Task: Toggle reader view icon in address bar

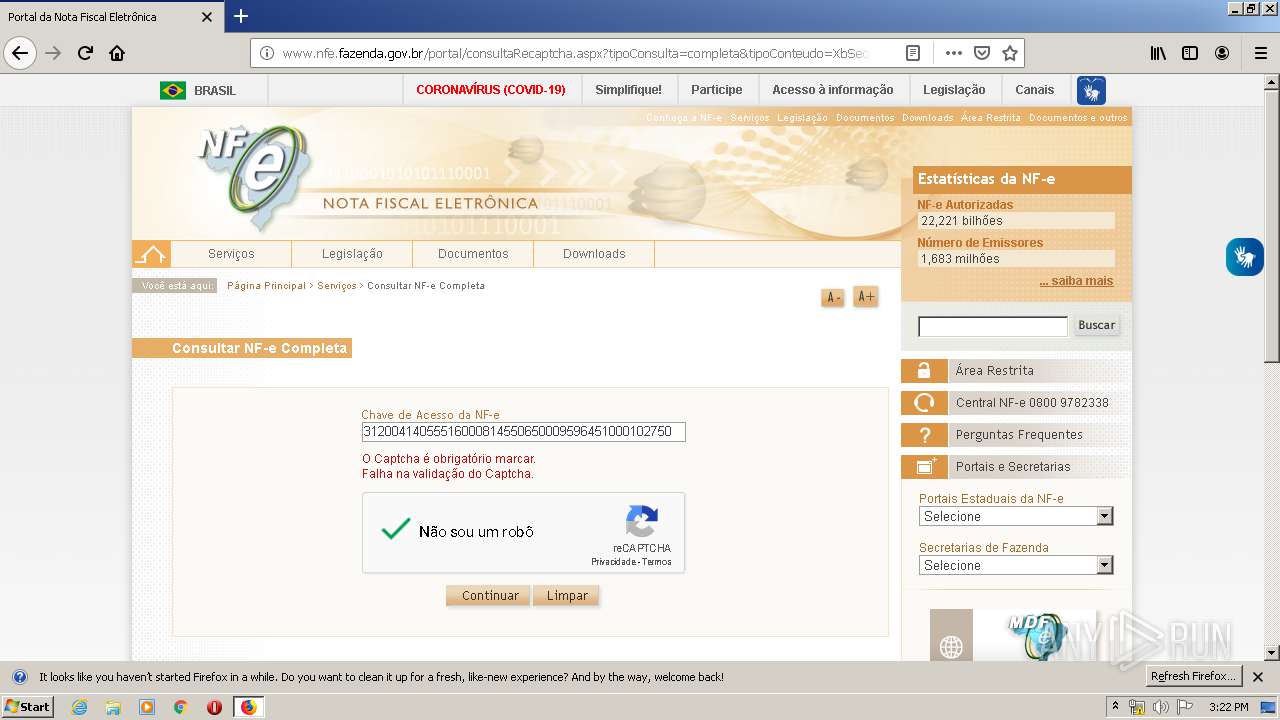Action: 913,53
